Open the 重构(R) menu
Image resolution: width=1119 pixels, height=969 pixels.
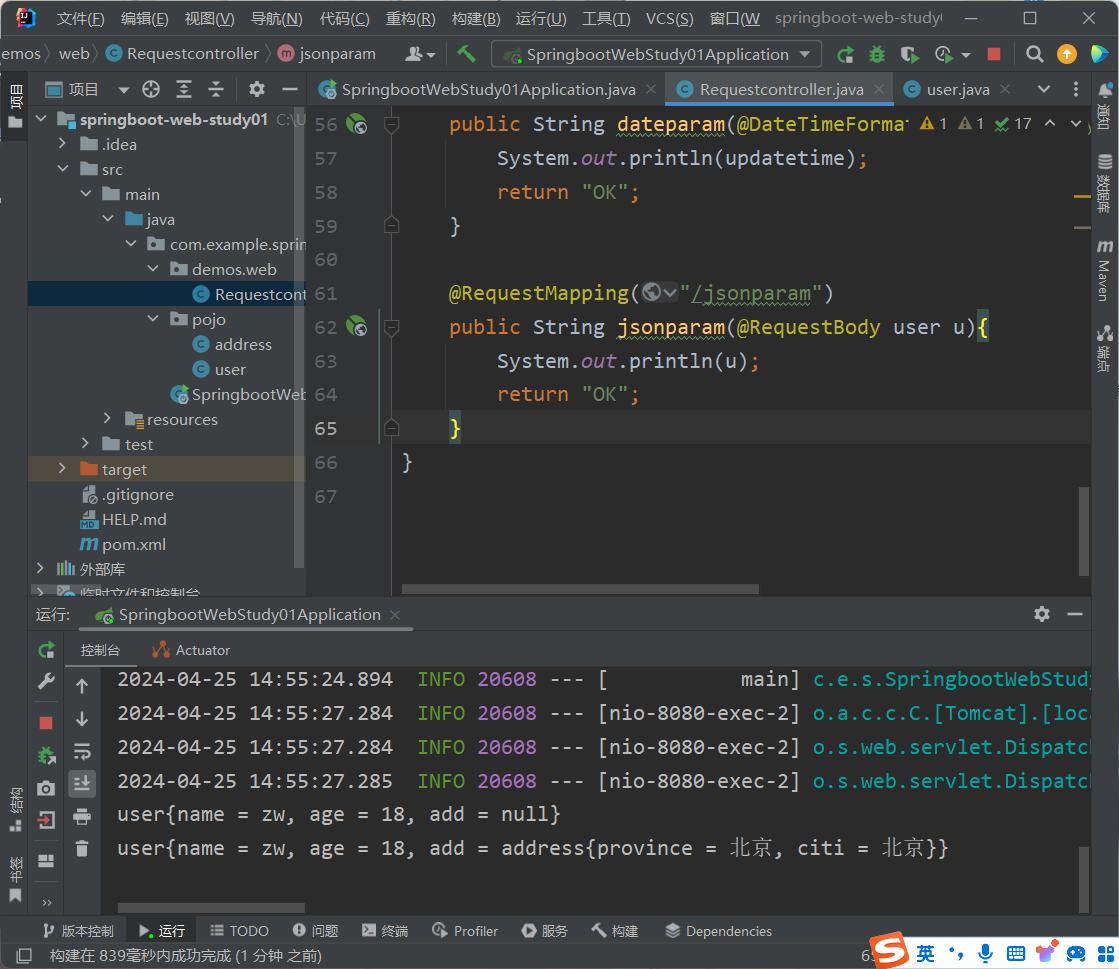point(410,19)
